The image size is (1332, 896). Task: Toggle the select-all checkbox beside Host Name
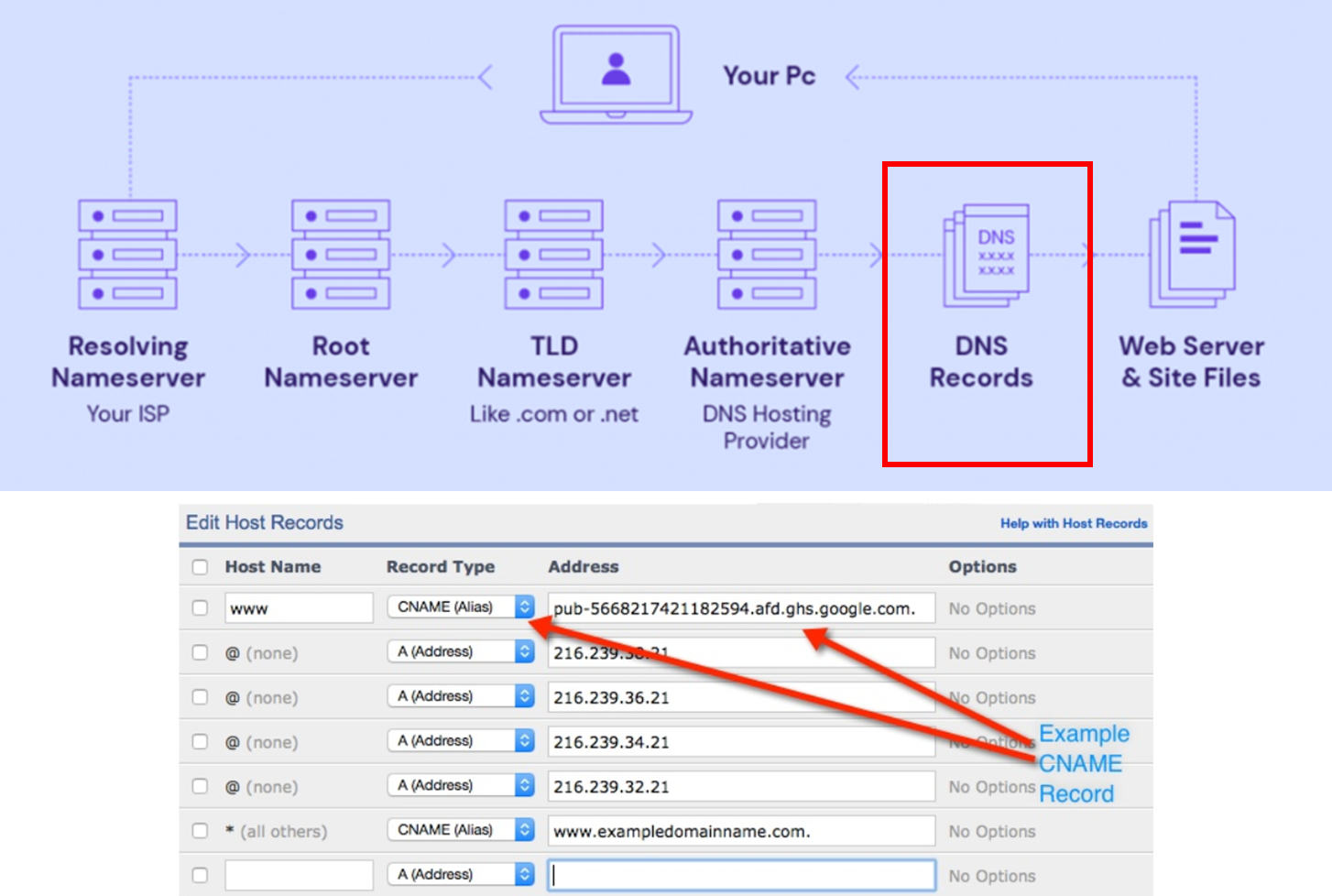pos(200,567)
